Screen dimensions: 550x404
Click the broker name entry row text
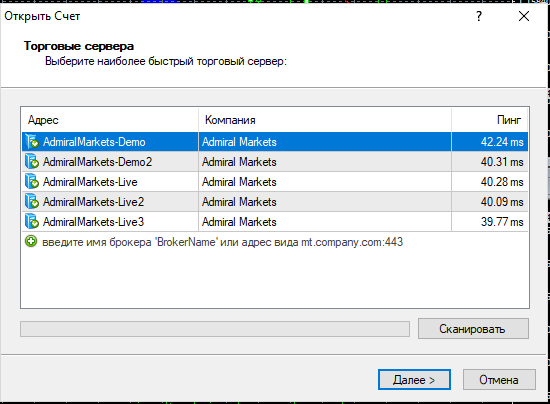(x=222, y=242)
